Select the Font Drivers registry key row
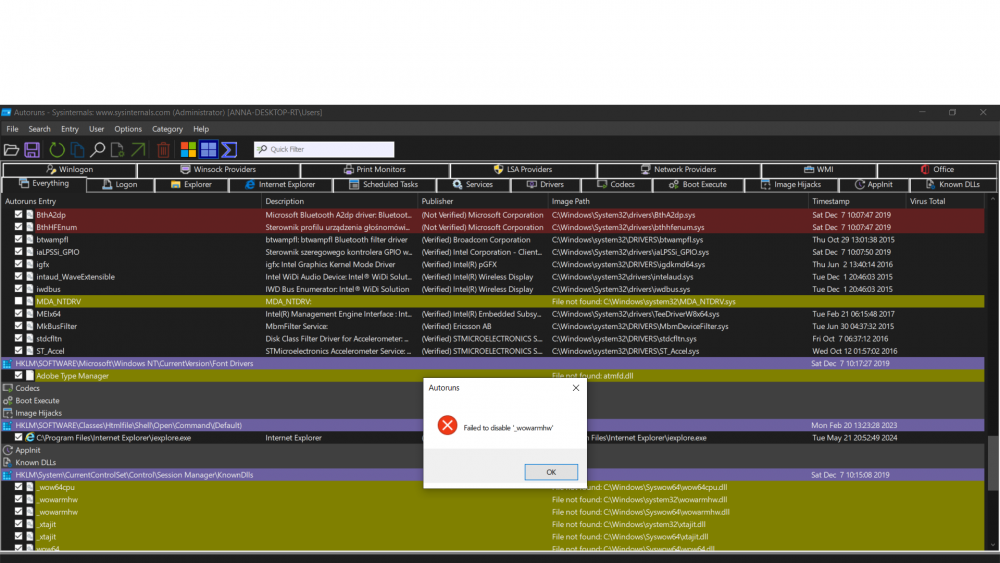The width and height of the screenshot is (1000, 563). [130, 364]
